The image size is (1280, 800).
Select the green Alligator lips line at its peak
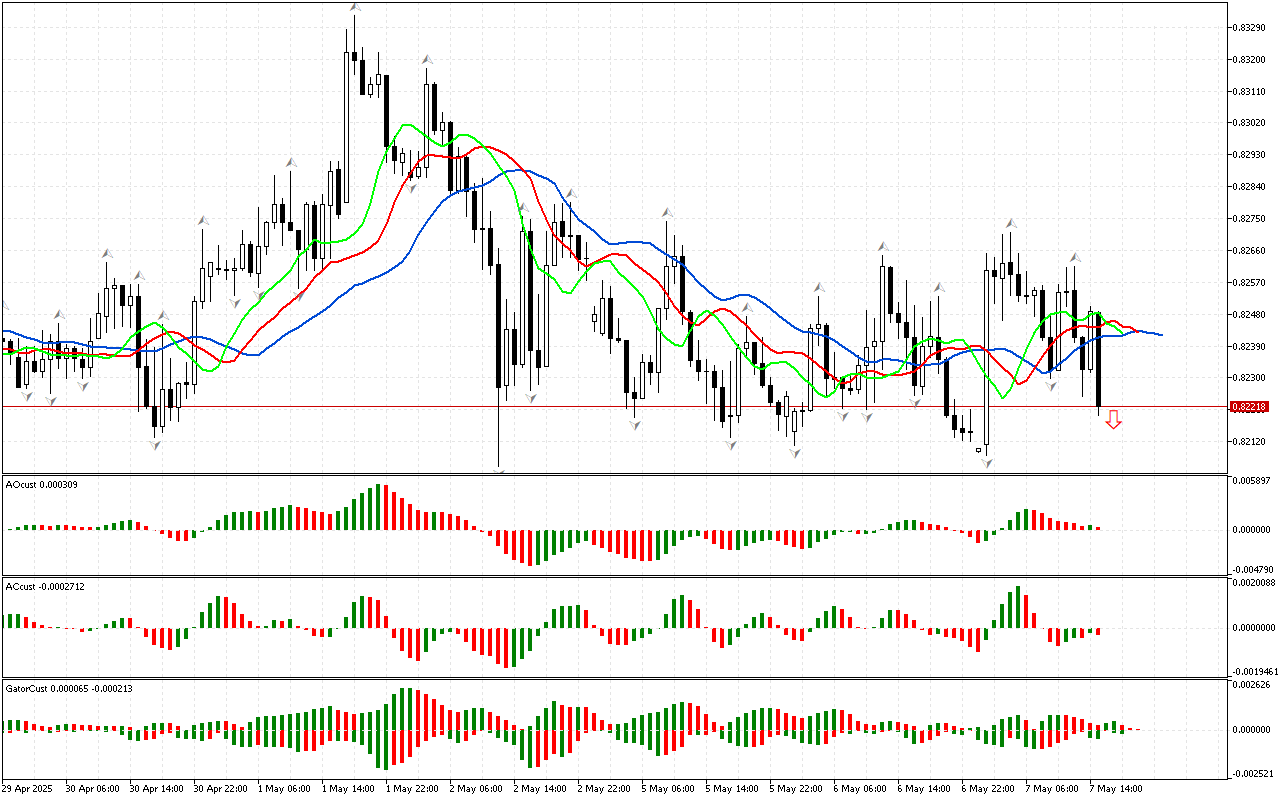406,125
